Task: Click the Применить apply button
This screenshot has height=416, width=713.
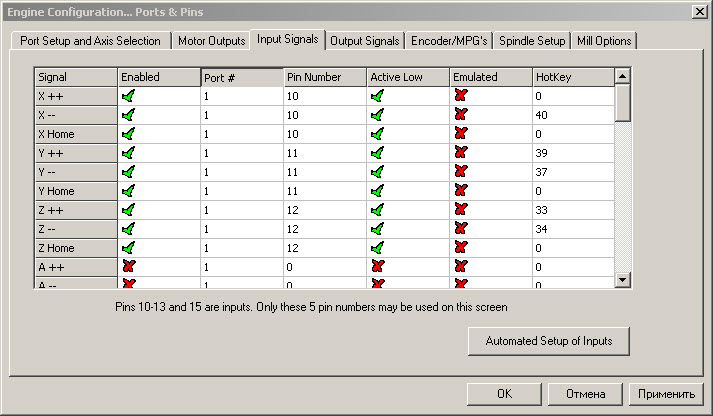Action: [x=666, y=394]
